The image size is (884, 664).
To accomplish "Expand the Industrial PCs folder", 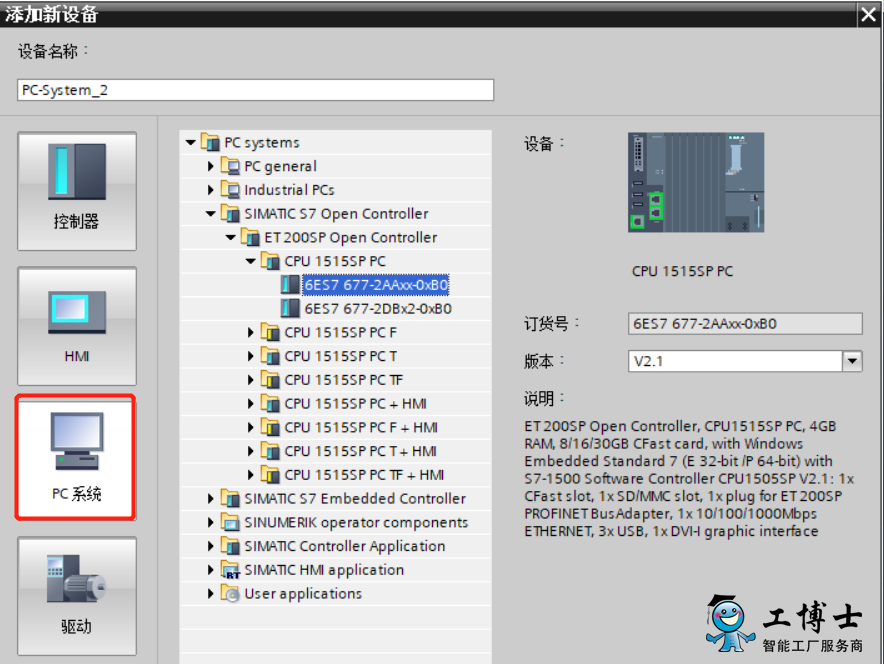I will click(x=210, y=190).
